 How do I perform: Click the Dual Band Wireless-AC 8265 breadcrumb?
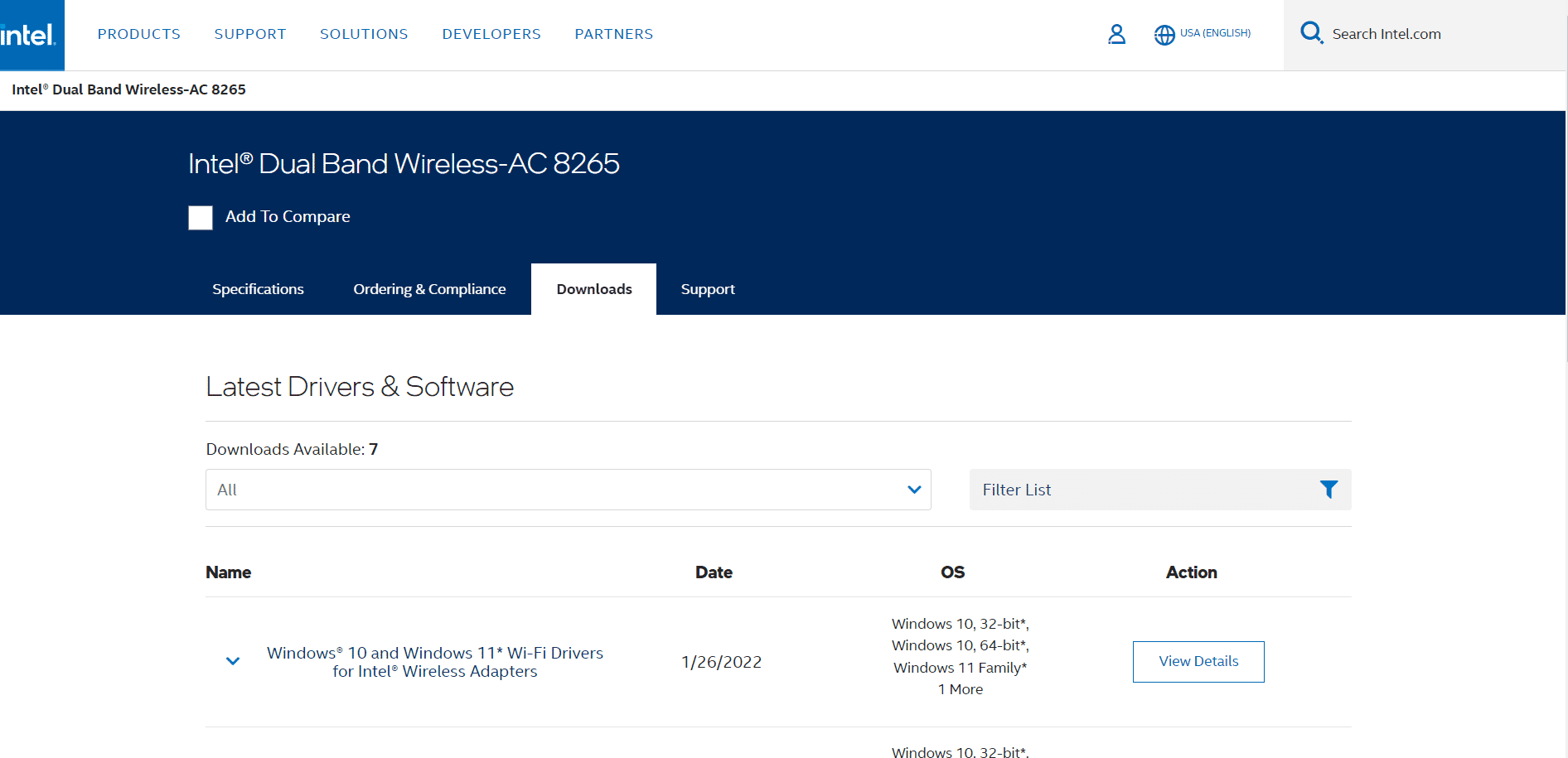tap(128, 89)
